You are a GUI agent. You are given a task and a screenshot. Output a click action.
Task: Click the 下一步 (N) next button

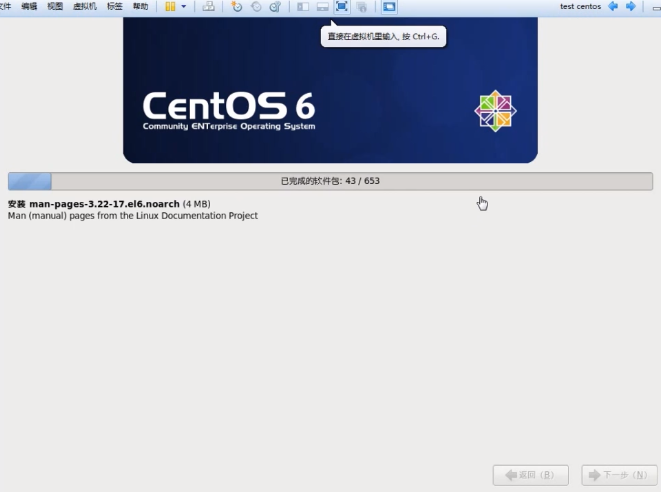(619, 475)
